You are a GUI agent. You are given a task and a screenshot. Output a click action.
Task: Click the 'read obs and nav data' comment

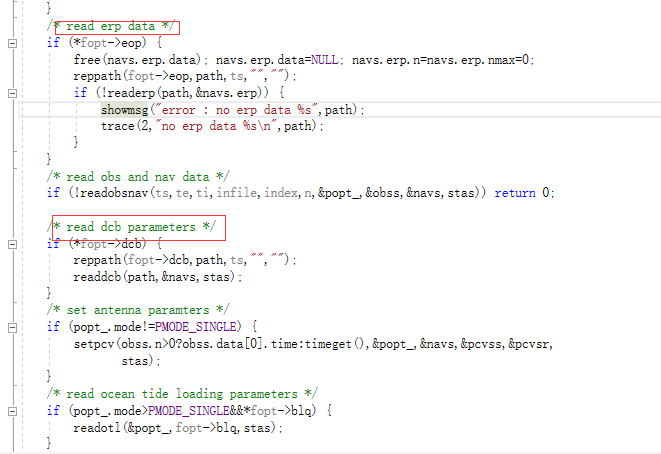click(x=138, y=177)
